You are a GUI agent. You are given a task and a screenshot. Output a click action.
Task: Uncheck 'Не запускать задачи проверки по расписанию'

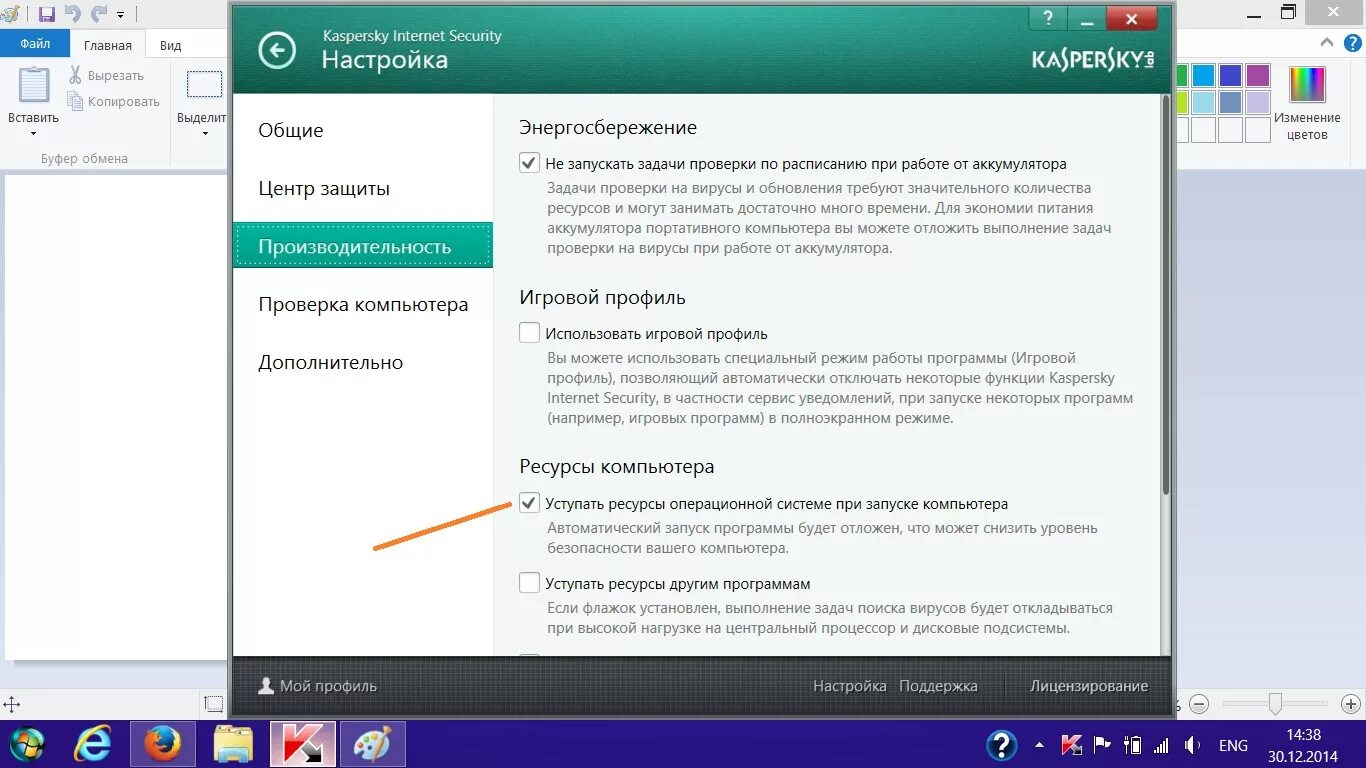coord(530,163)
